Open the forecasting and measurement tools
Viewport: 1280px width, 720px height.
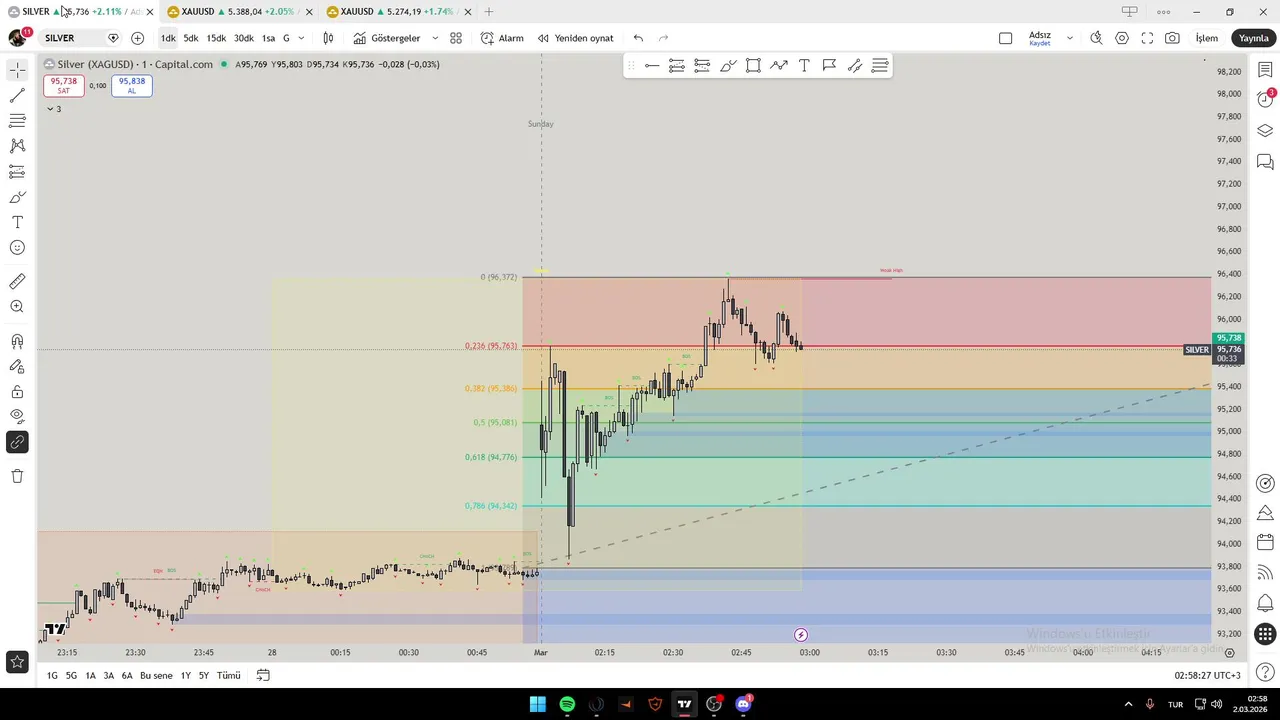click(17, 172)
